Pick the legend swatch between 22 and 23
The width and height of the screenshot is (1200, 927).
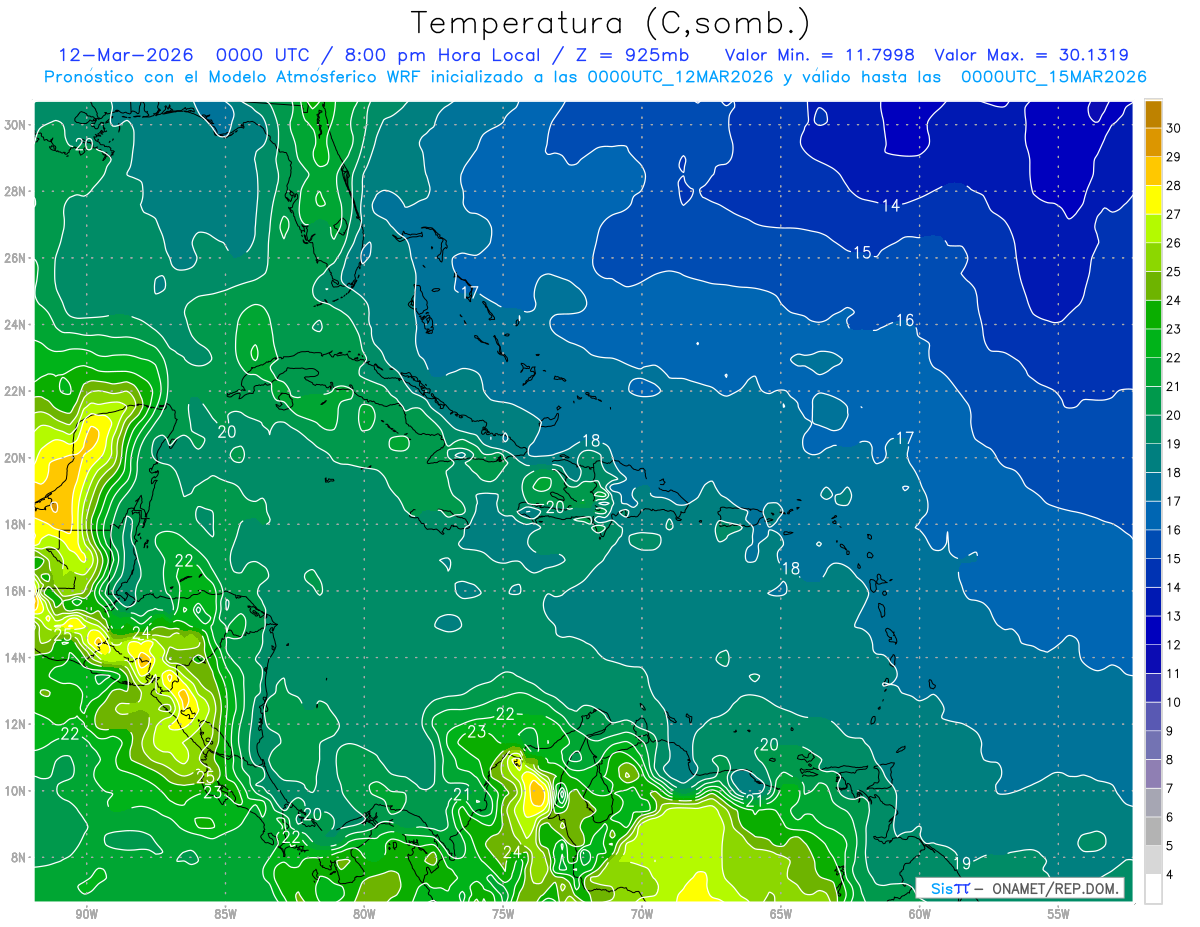click(x=1153, y=344)
